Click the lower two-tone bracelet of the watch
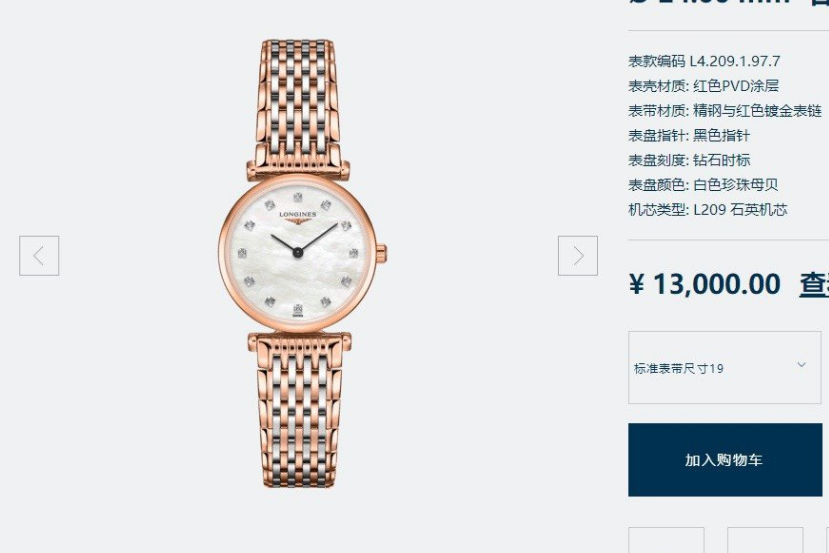 [x=299, y=410]
